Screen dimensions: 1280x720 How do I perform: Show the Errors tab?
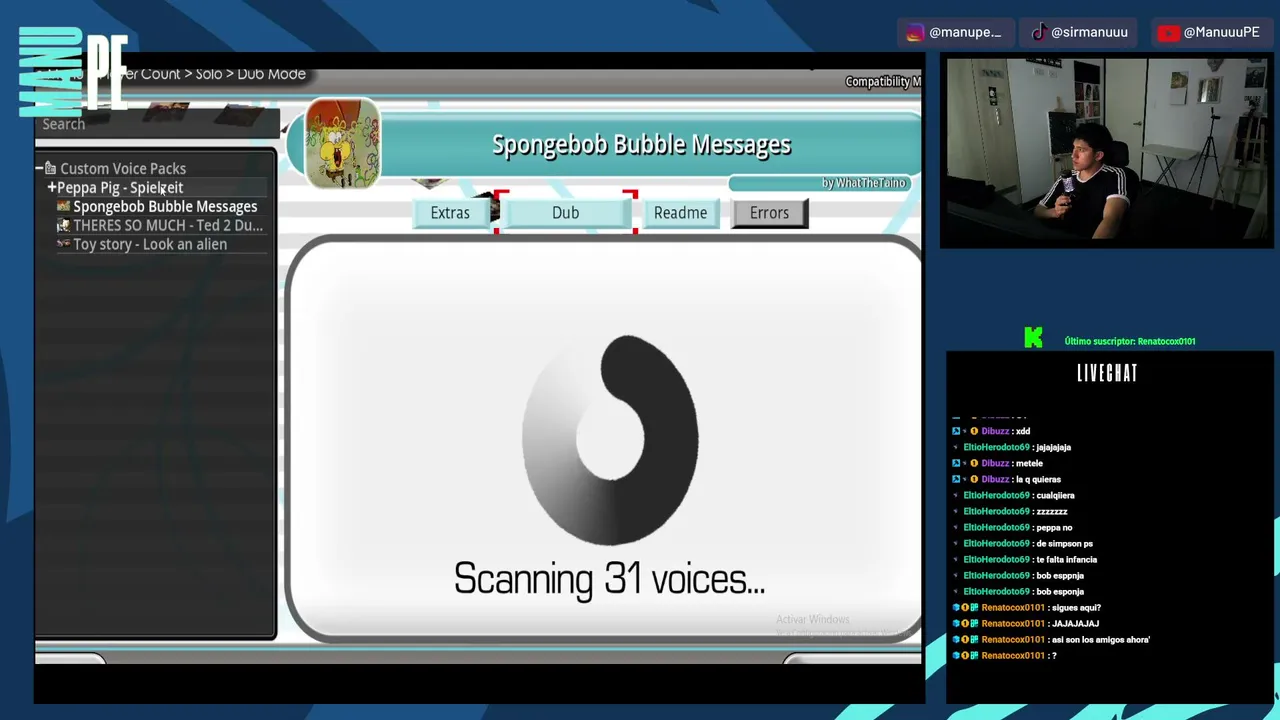769,213
